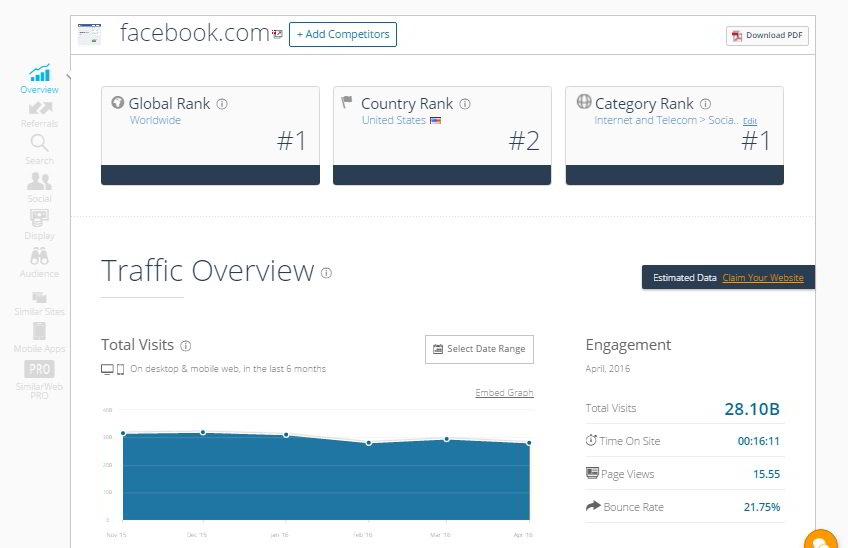
Task: Select the Nov '15 data point
Action: pos(123,433)
